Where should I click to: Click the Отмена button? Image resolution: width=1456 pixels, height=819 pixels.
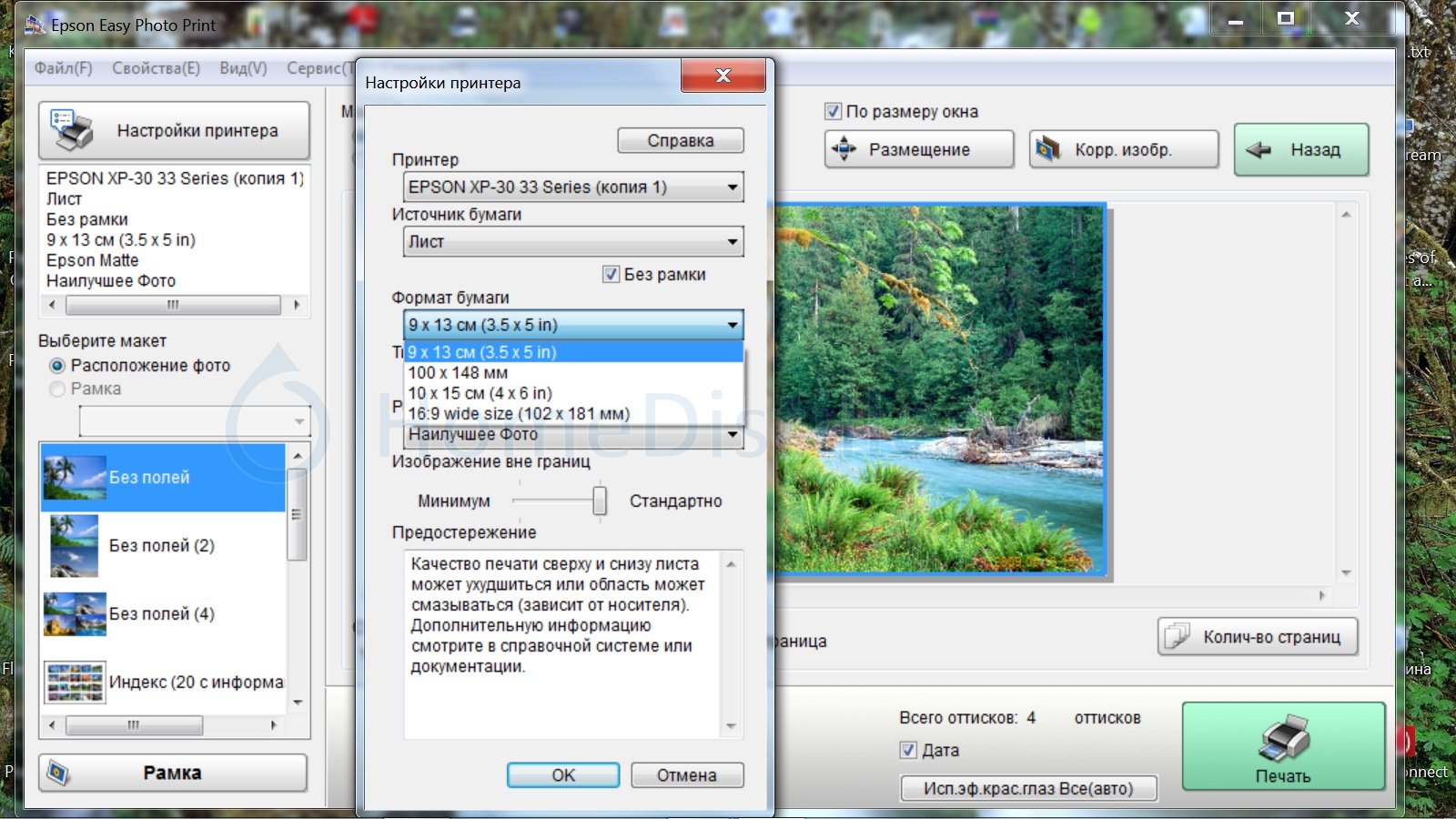pyautogui.click(x=687, y=775)
